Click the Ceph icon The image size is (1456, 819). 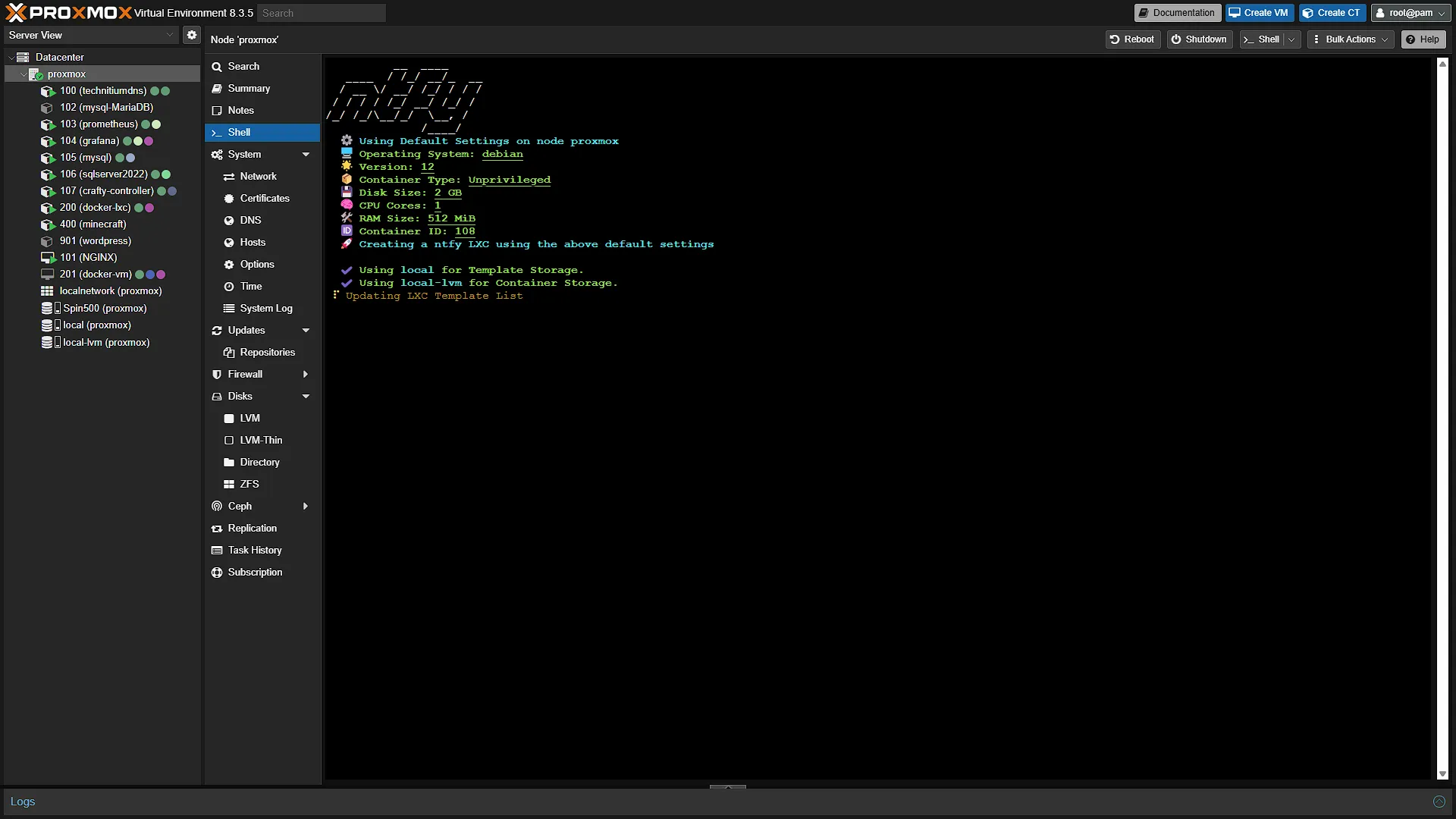click(x=217, y=507)
